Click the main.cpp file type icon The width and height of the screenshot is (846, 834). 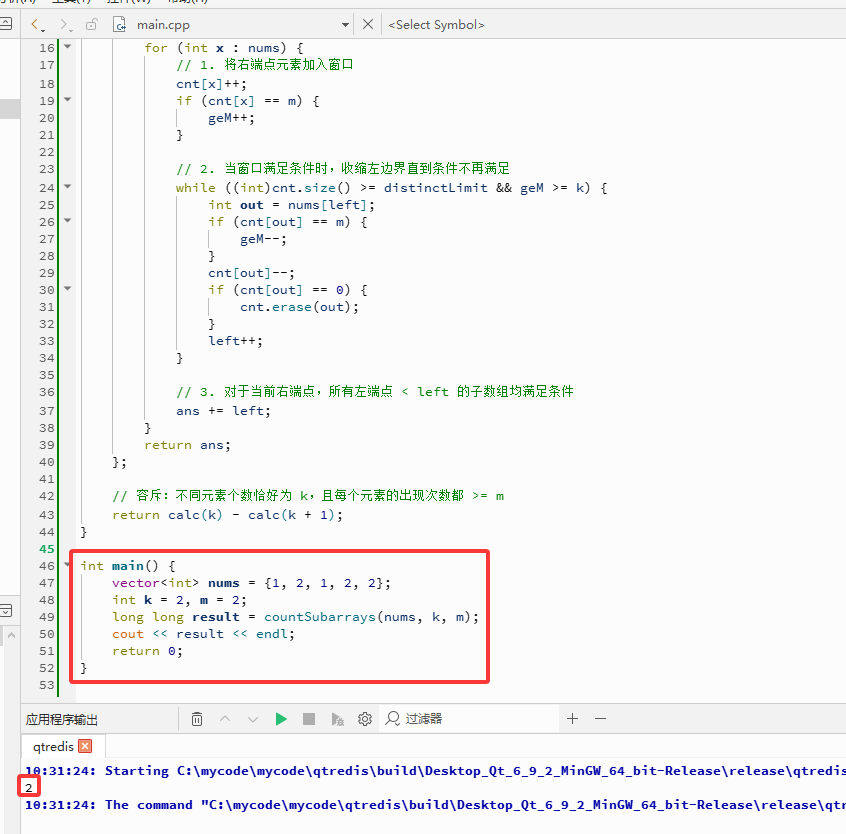point(119,25)
